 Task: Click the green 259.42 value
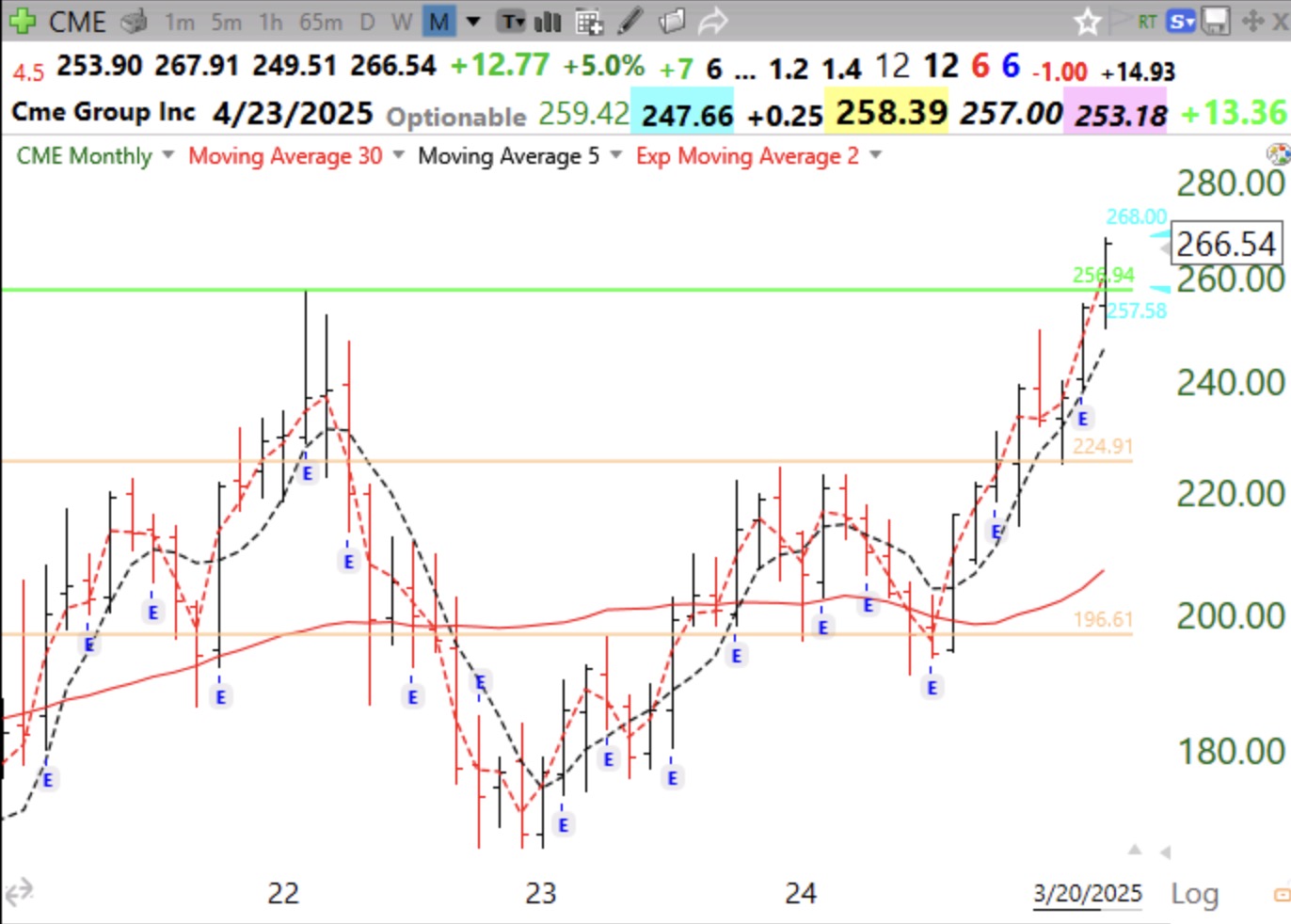[583, 113]
